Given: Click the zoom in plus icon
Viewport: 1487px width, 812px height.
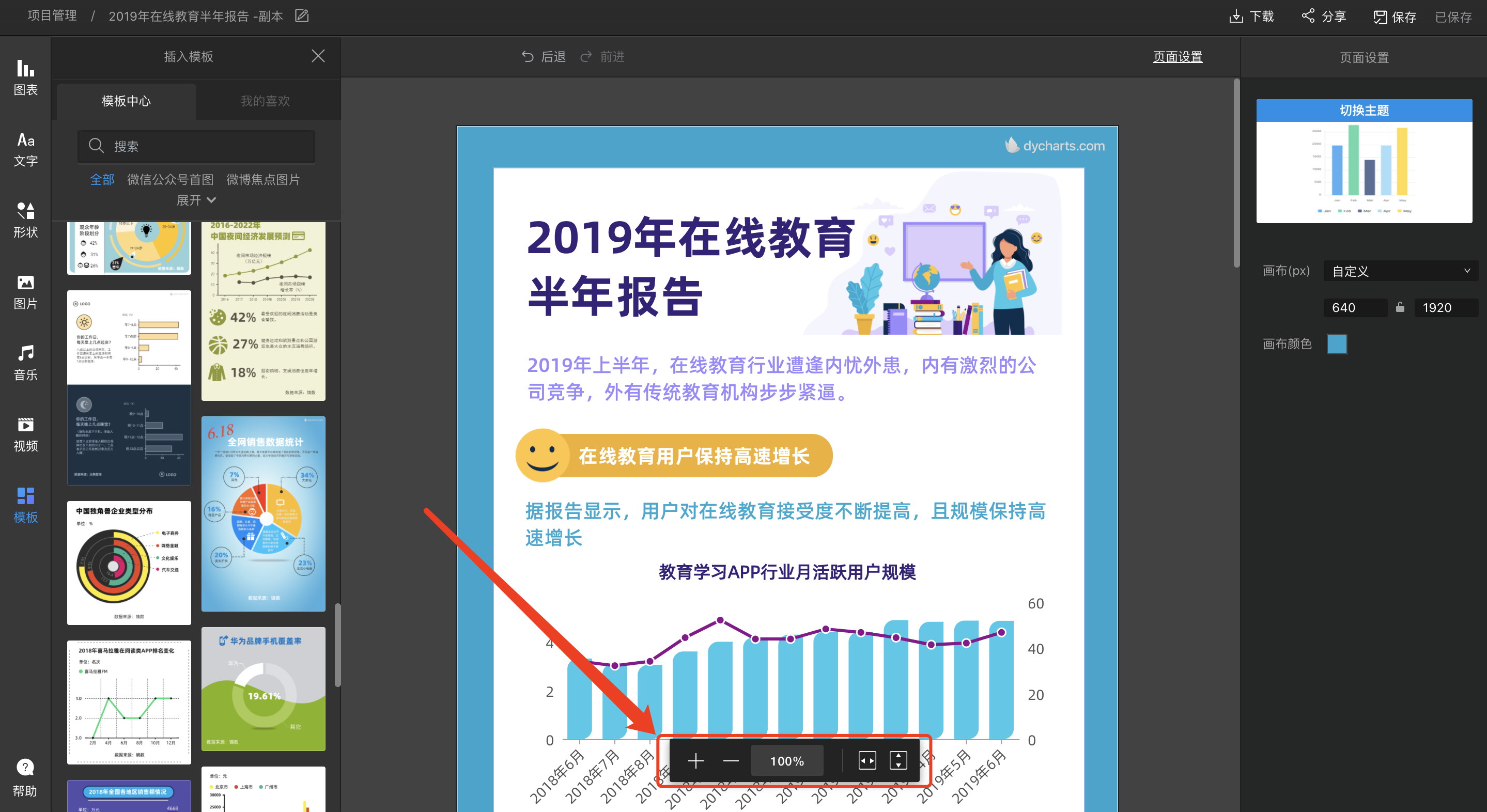Looking at the screenshot, I should 695,761.
